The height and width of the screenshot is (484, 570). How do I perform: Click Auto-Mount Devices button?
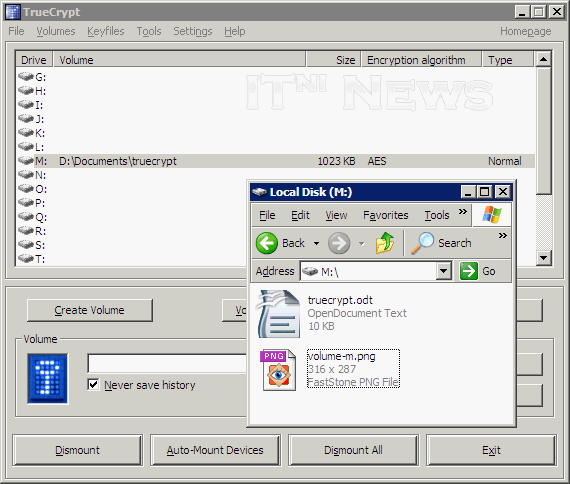(215, 450)
